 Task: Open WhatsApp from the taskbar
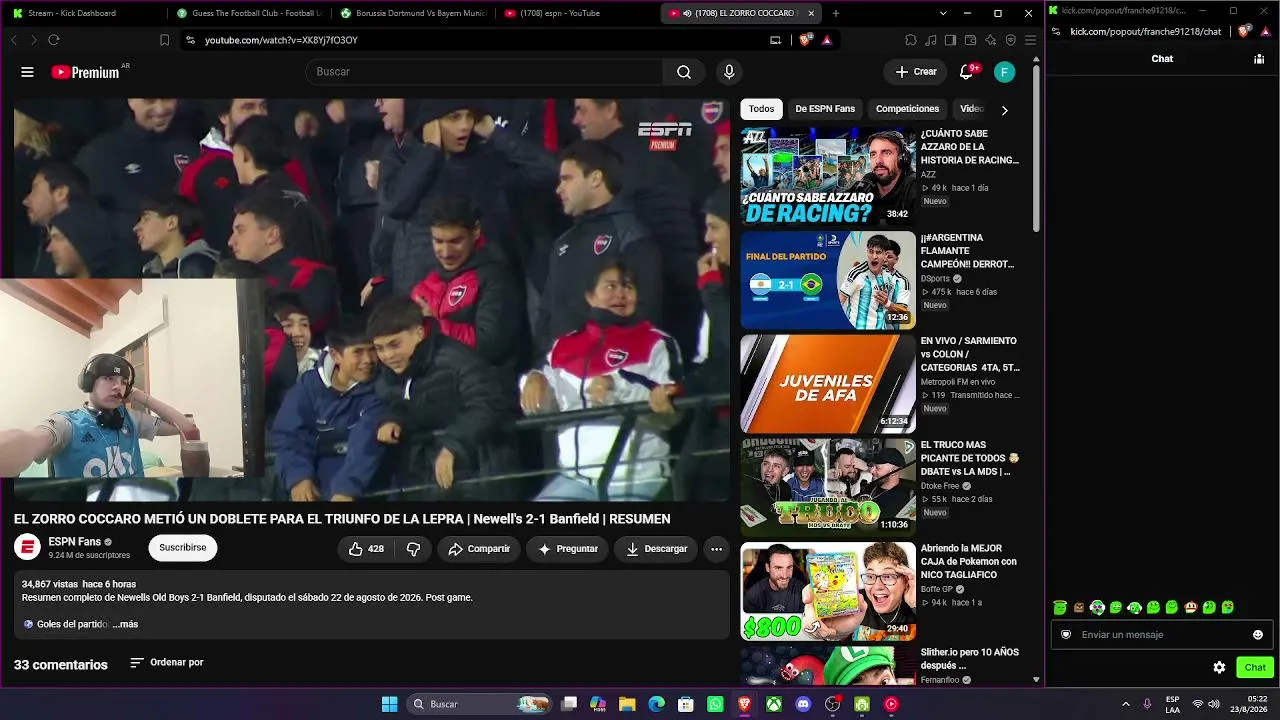715,704
